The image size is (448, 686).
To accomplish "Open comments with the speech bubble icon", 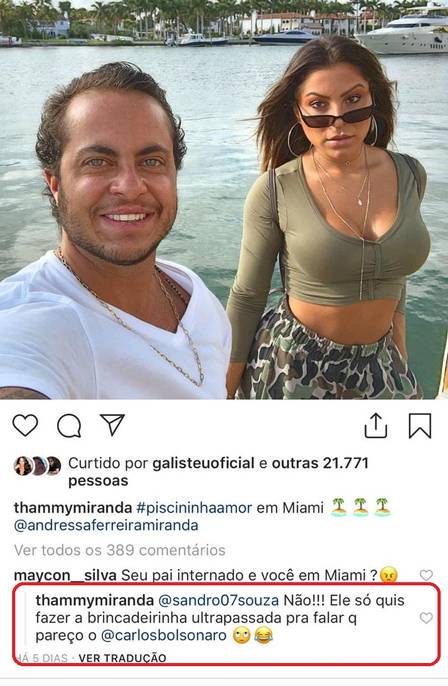I will pos(69,426).
